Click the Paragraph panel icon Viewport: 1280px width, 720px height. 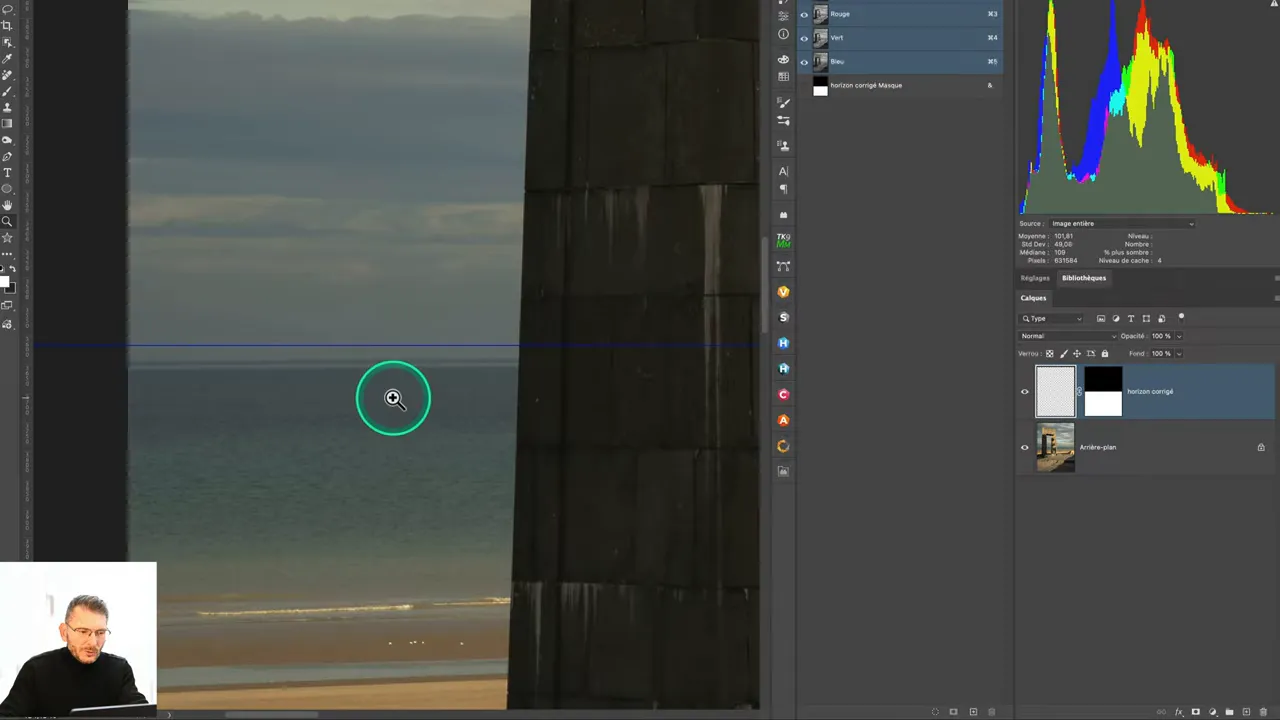click(783, 189)
